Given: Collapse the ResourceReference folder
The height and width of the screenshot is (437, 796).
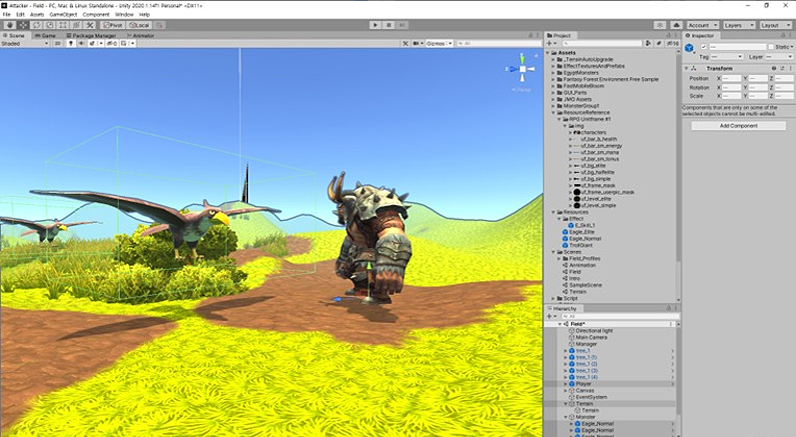Looking at the screenshot, I should 553,113.
